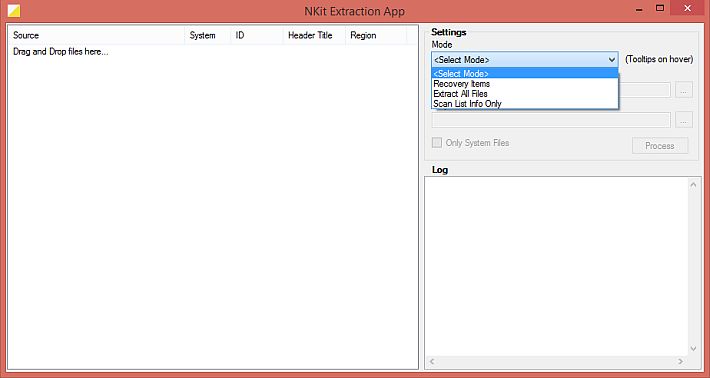Screen dimensions: 710x378
Task: Select Scan List Info Only mode
Action: click(x=525, y=104)
